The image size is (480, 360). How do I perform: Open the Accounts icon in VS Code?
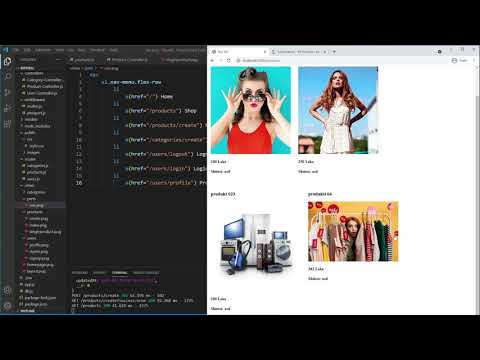click(x=7, y=291)
